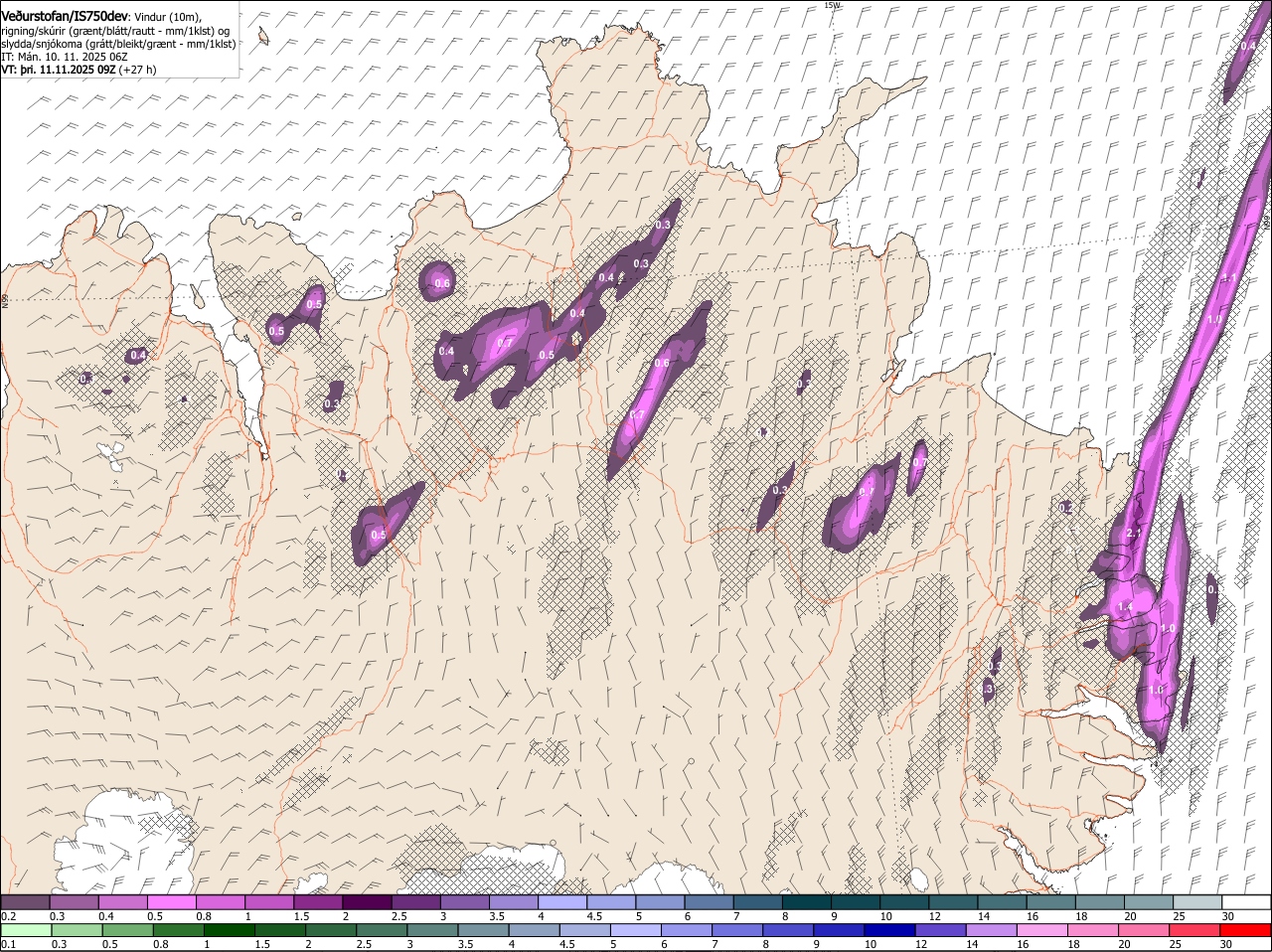Image resolution: width=1272 pixels, height=952 pixels.
Task: Click lower legend blue swatch between 8 and 9
Action: coord(787,930)
